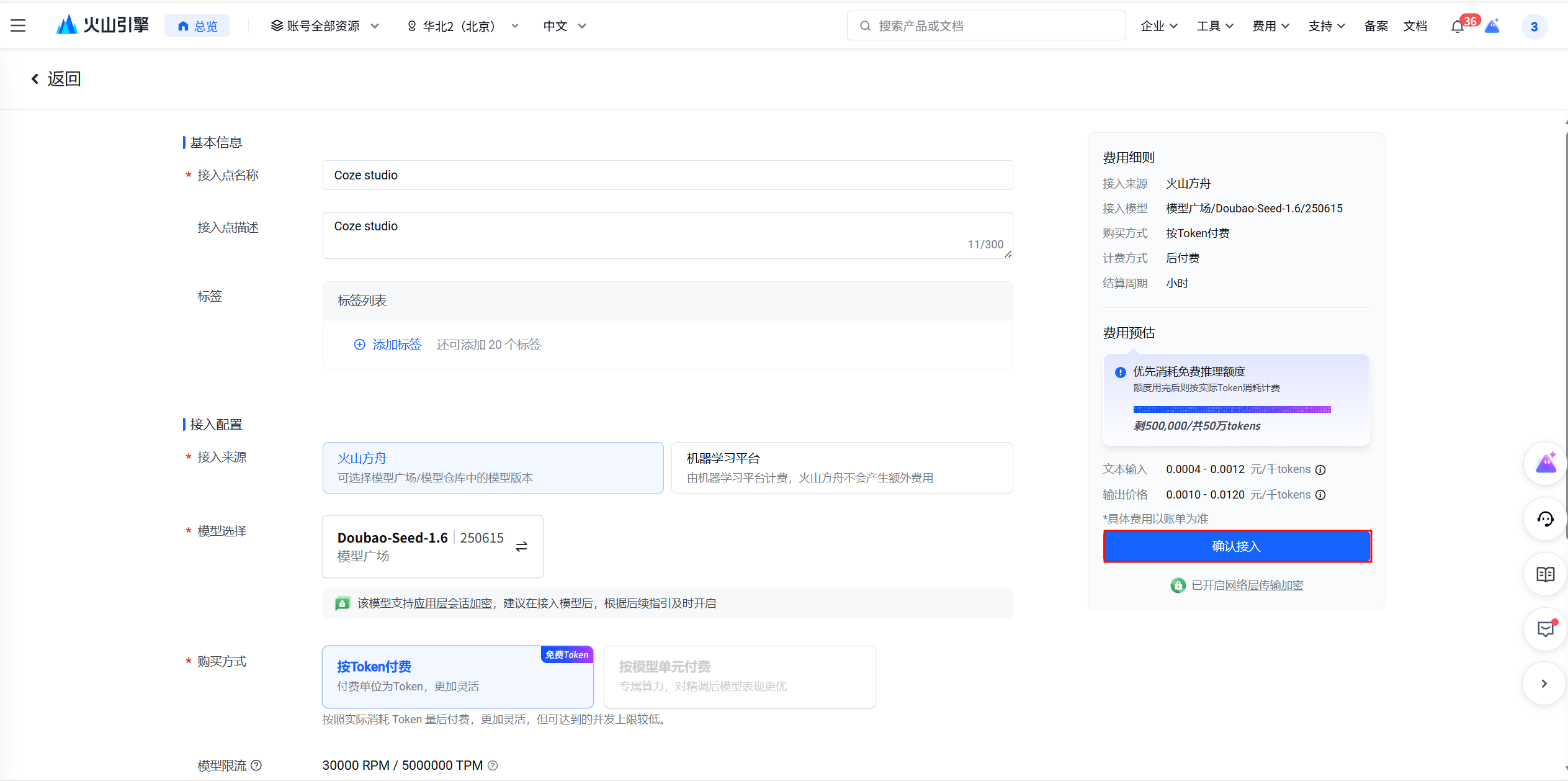Expand the 账号全部资源 dropdown
The height and width of the screenshot is (781, 1568).
(x=323, y=25)
